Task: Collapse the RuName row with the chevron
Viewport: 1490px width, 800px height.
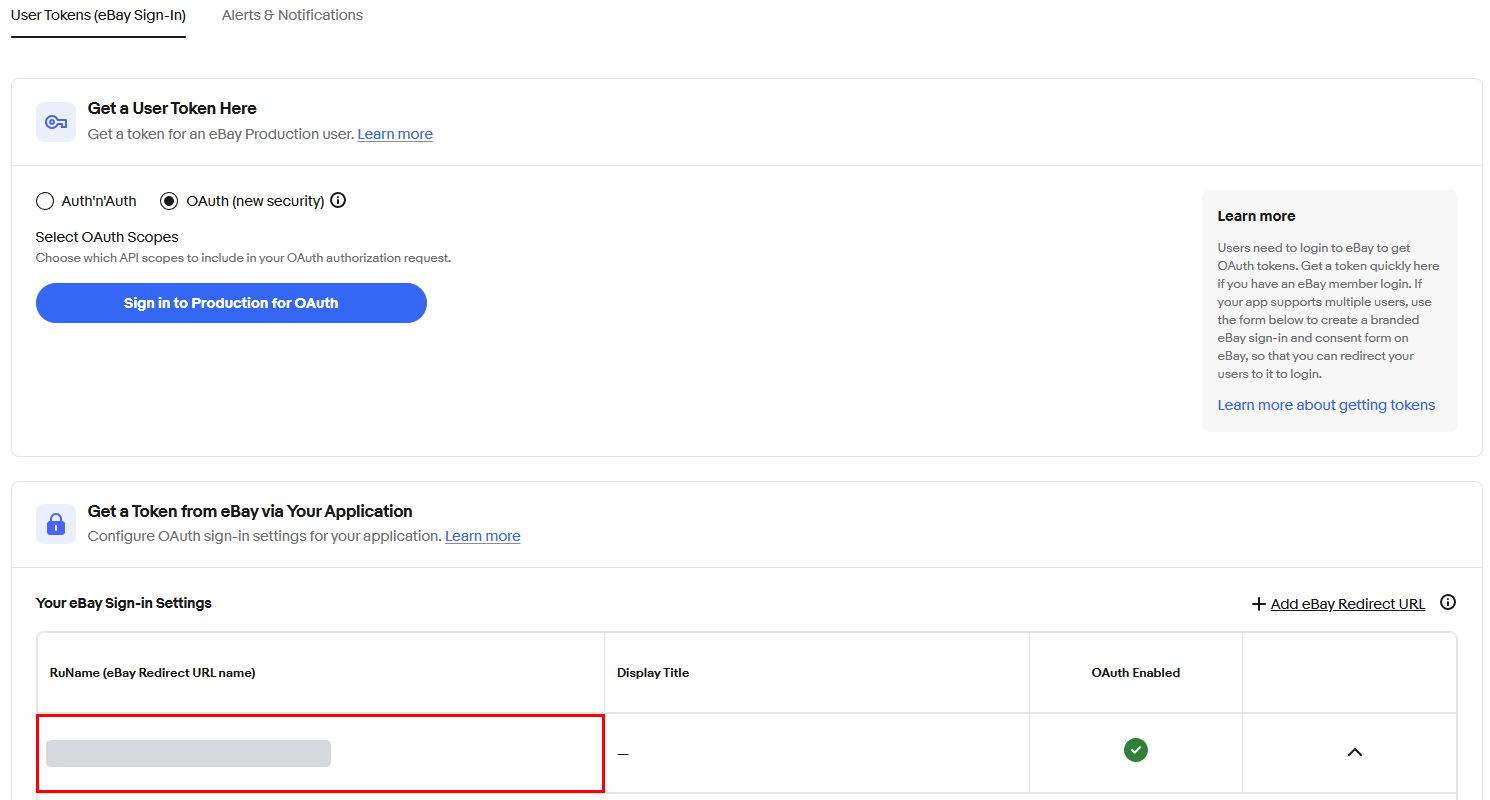Action: pos(1355,752)
